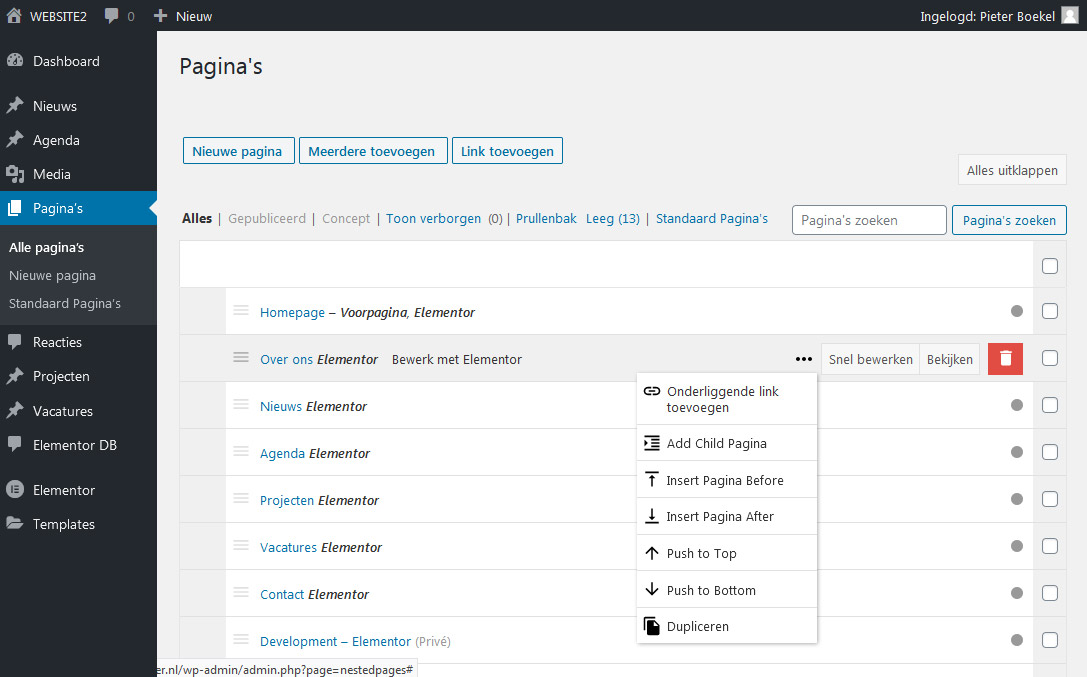
Task: Open the Nieuw dropdown in the admin bar
Action: pos(183,16)
